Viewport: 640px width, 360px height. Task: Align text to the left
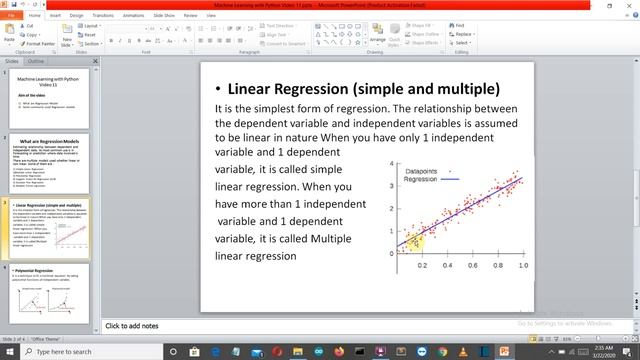(201, 41)
